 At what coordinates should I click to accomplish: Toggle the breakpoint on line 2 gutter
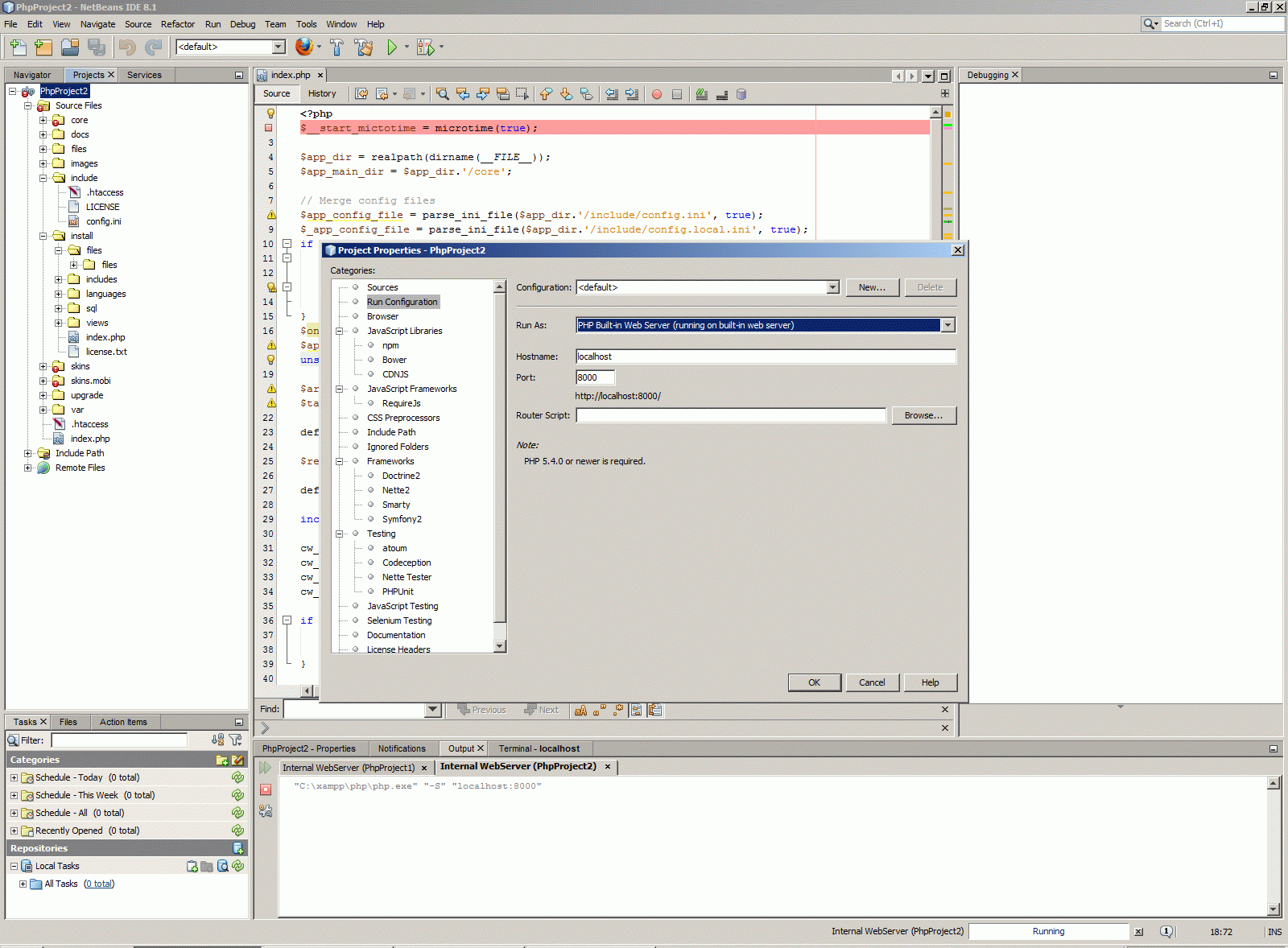[268, 128]
